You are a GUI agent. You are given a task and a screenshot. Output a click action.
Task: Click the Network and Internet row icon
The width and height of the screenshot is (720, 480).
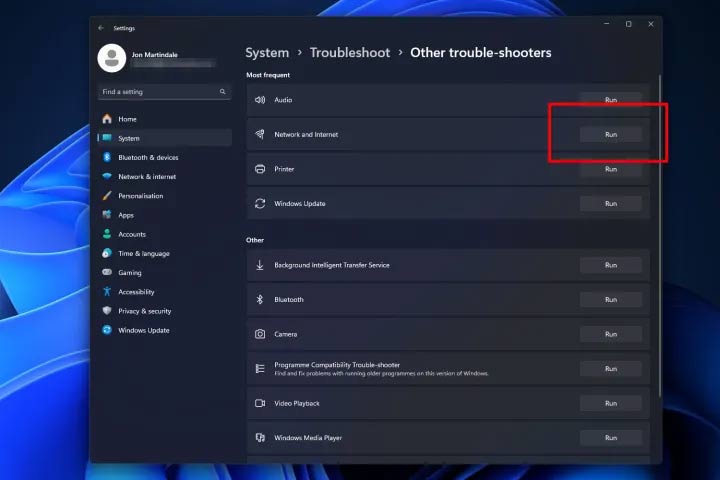click(x=260, y=134)
